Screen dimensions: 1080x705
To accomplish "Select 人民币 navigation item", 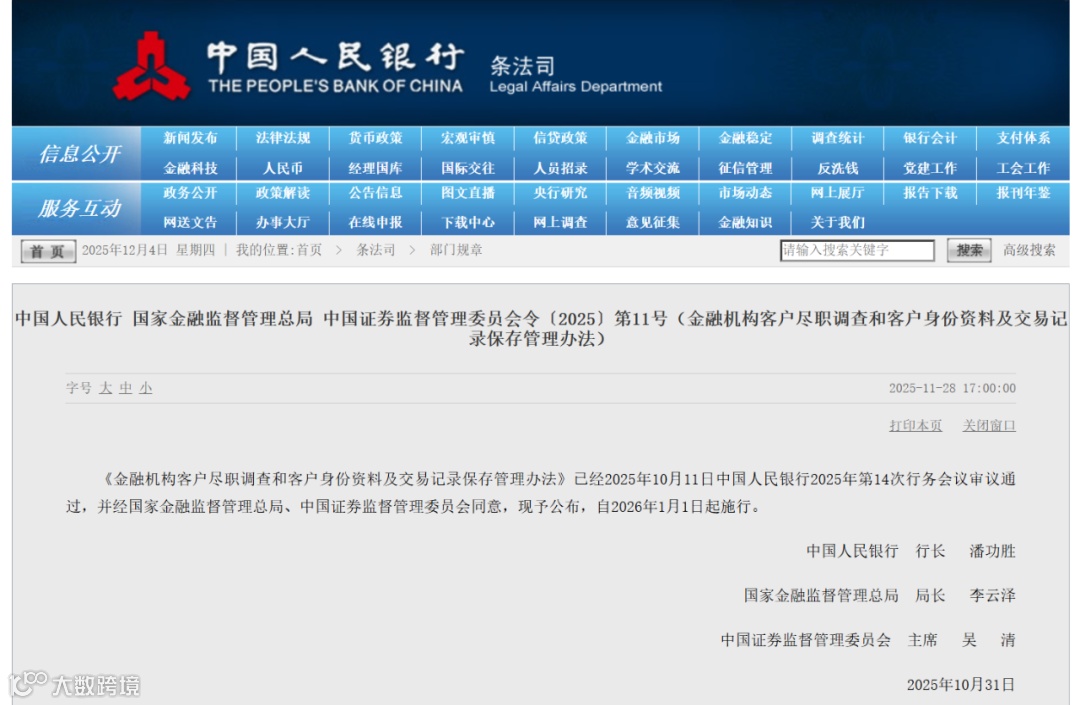I will [x=283, y=168].
